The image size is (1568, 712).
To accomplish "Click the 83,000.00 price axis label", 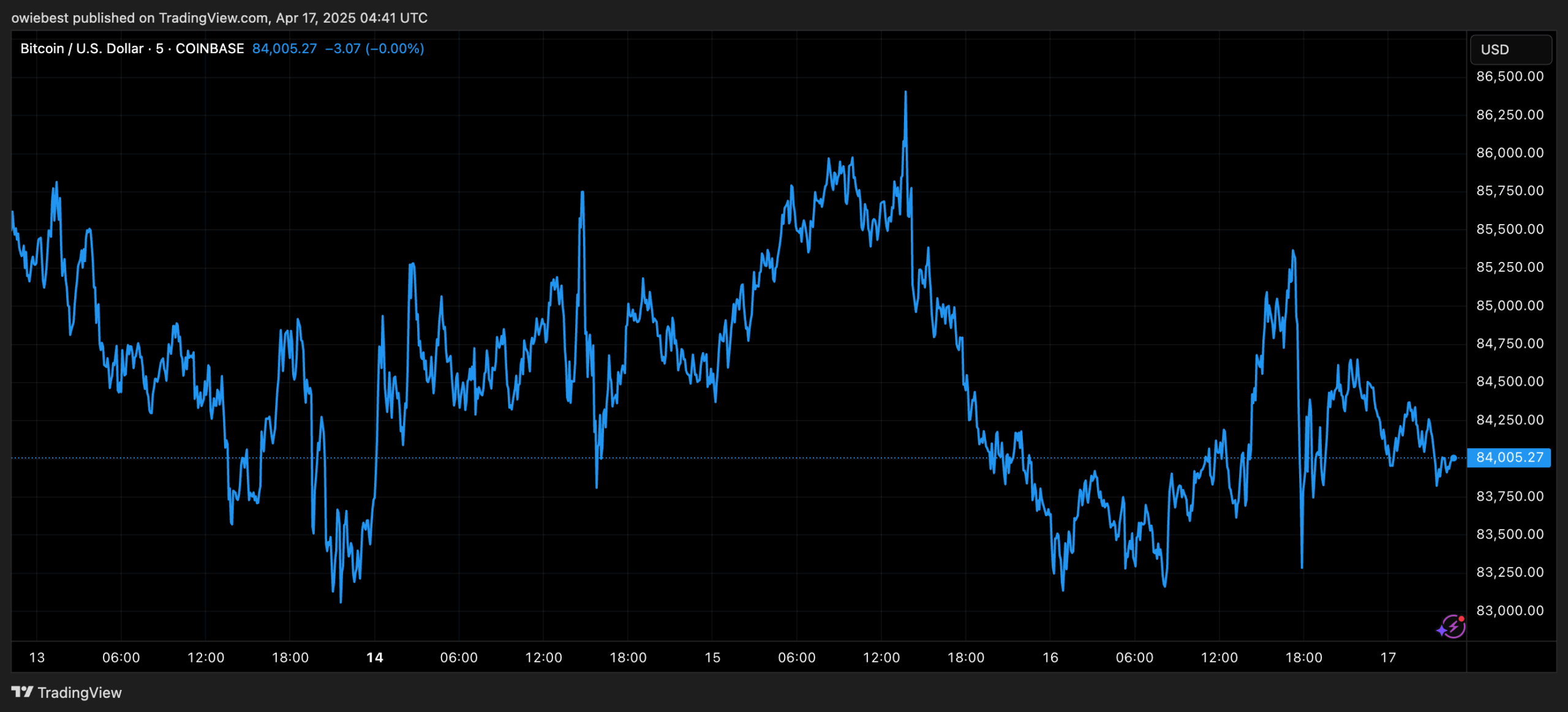I will [1510, 610].
